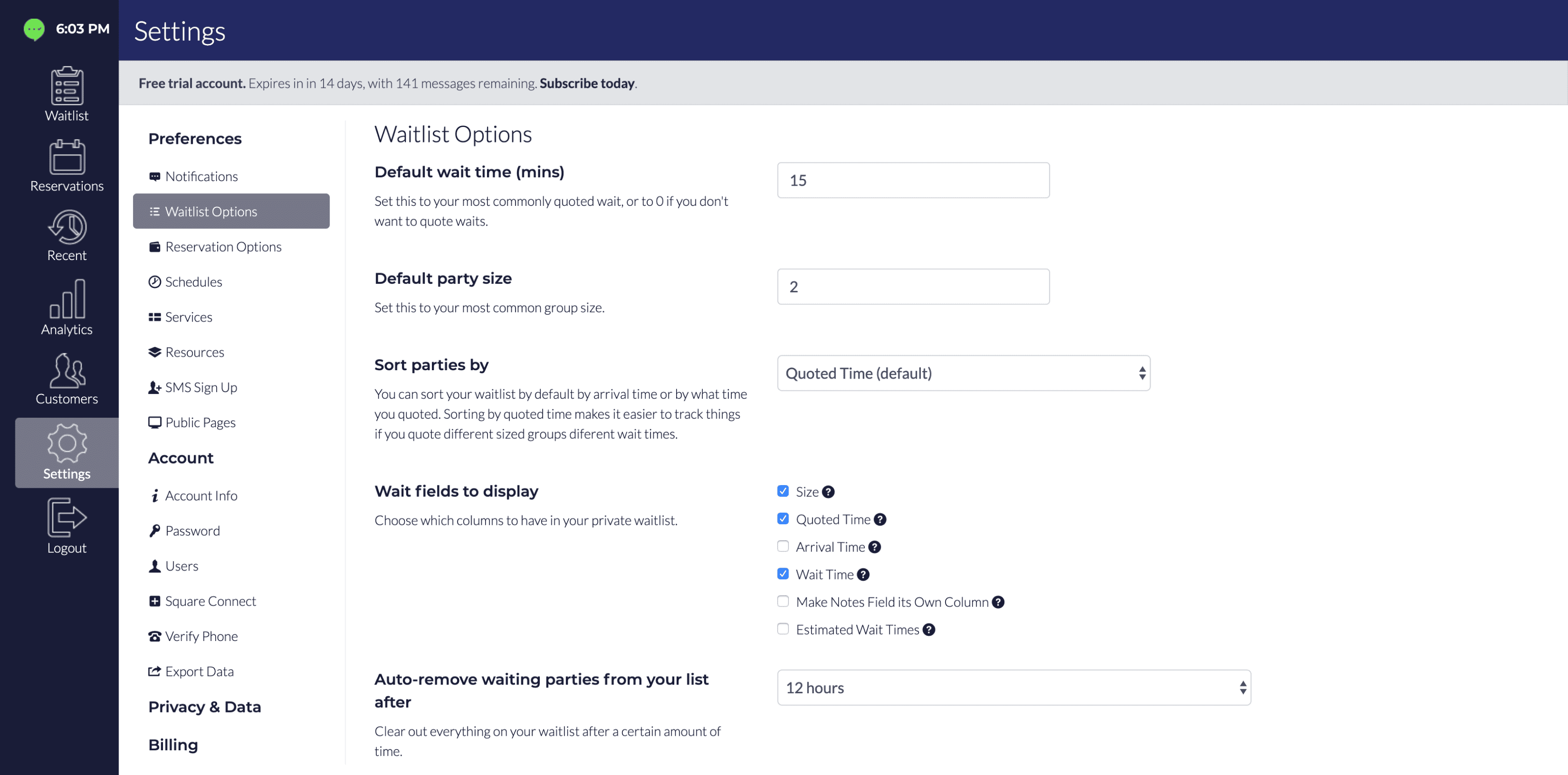Click the Default wait time input field
The height and width of the screenshot is (775, 1568).
pyautogui.click(x=913, y=180)
